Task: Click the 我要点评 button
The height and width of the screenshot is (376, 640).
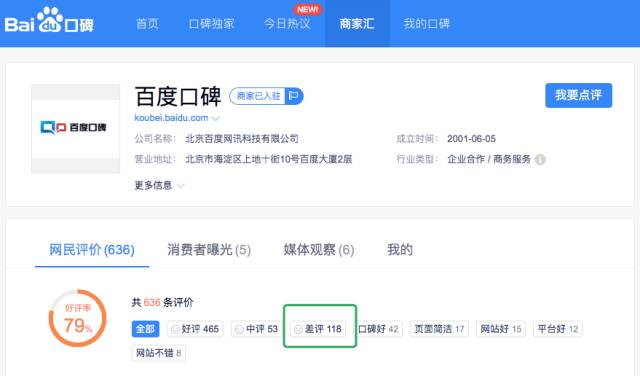Action: [578, 96]
